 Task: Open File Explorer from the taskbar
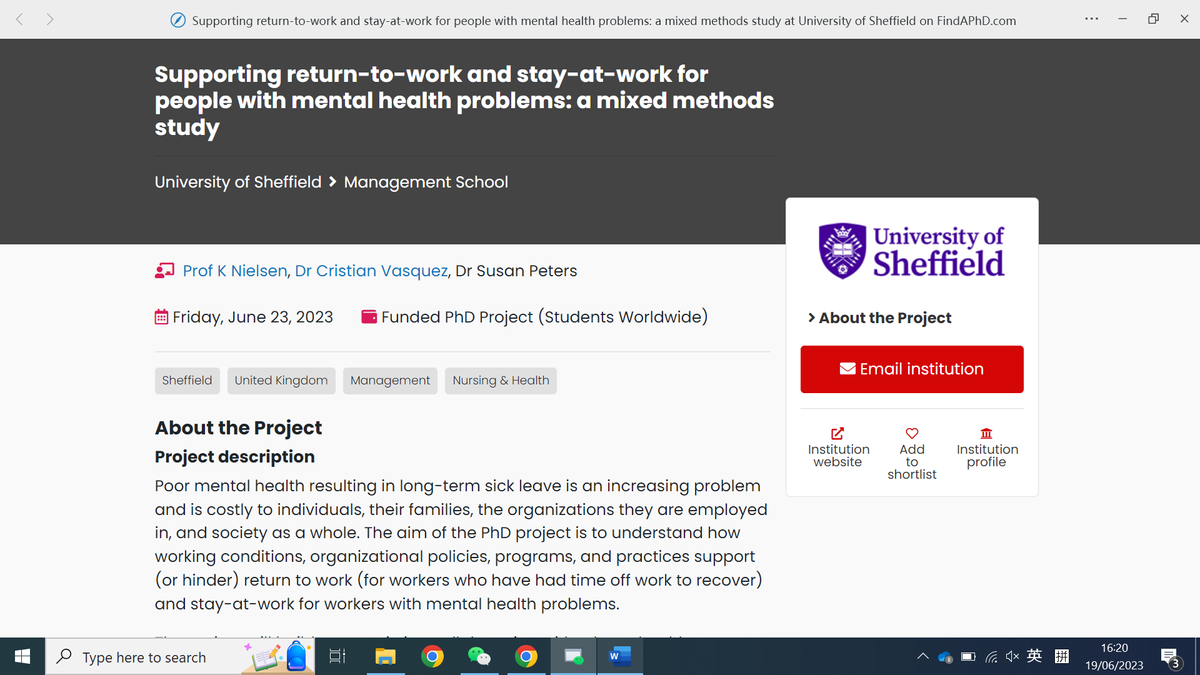pyautogui.click(x=385, y=657)
